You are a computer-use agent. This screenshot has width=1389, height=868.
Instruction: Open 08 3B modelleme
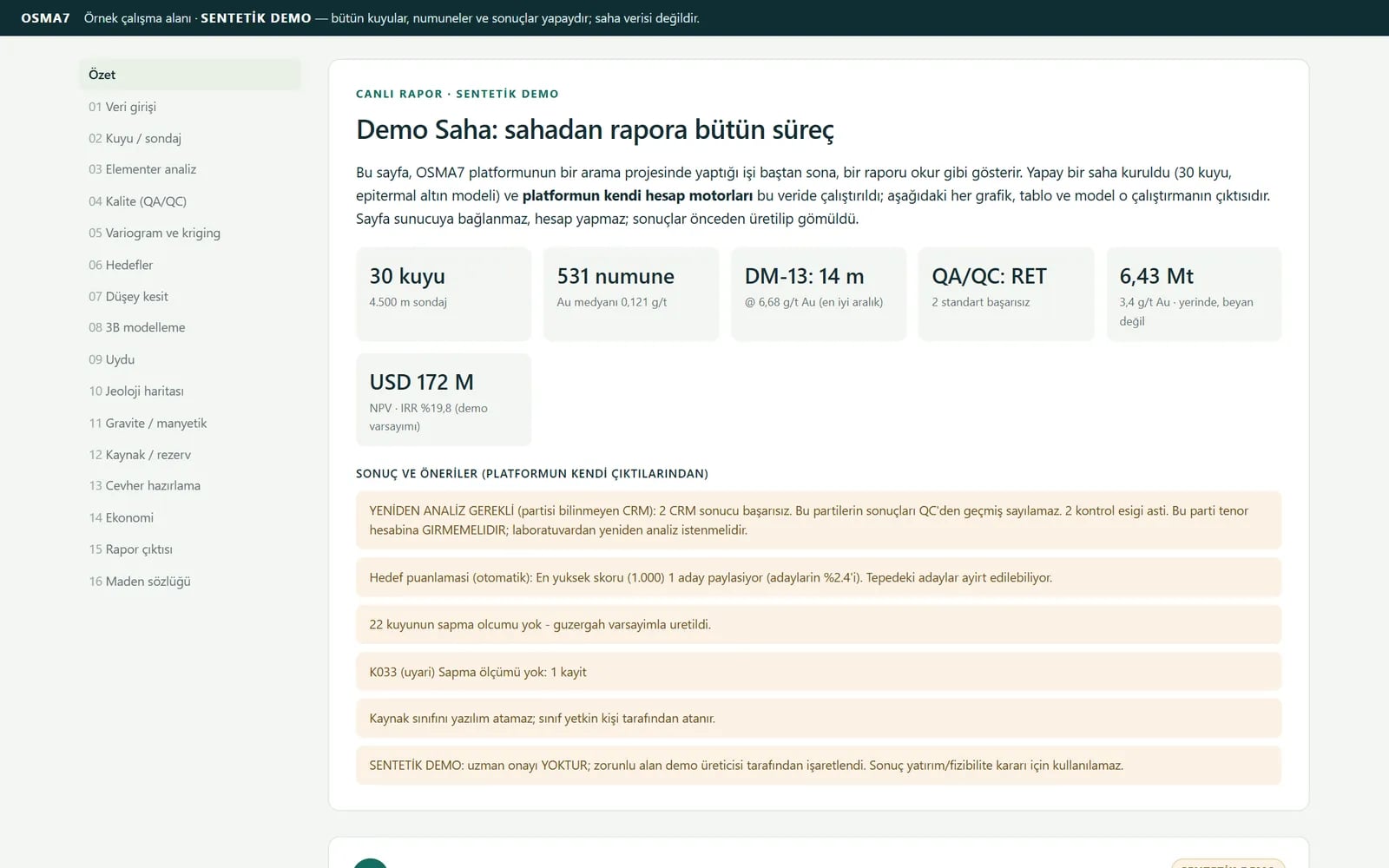137,327
